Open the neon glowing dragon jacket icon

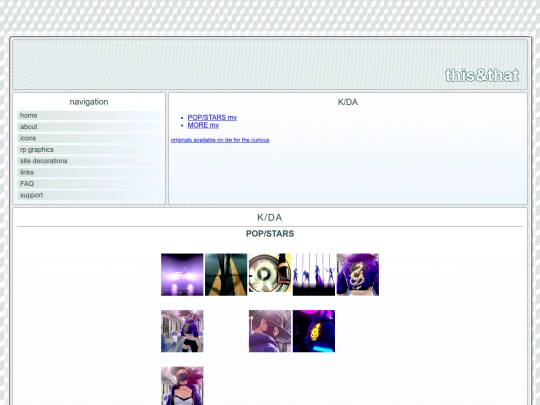pyautogui.click(x=314, y=331)
